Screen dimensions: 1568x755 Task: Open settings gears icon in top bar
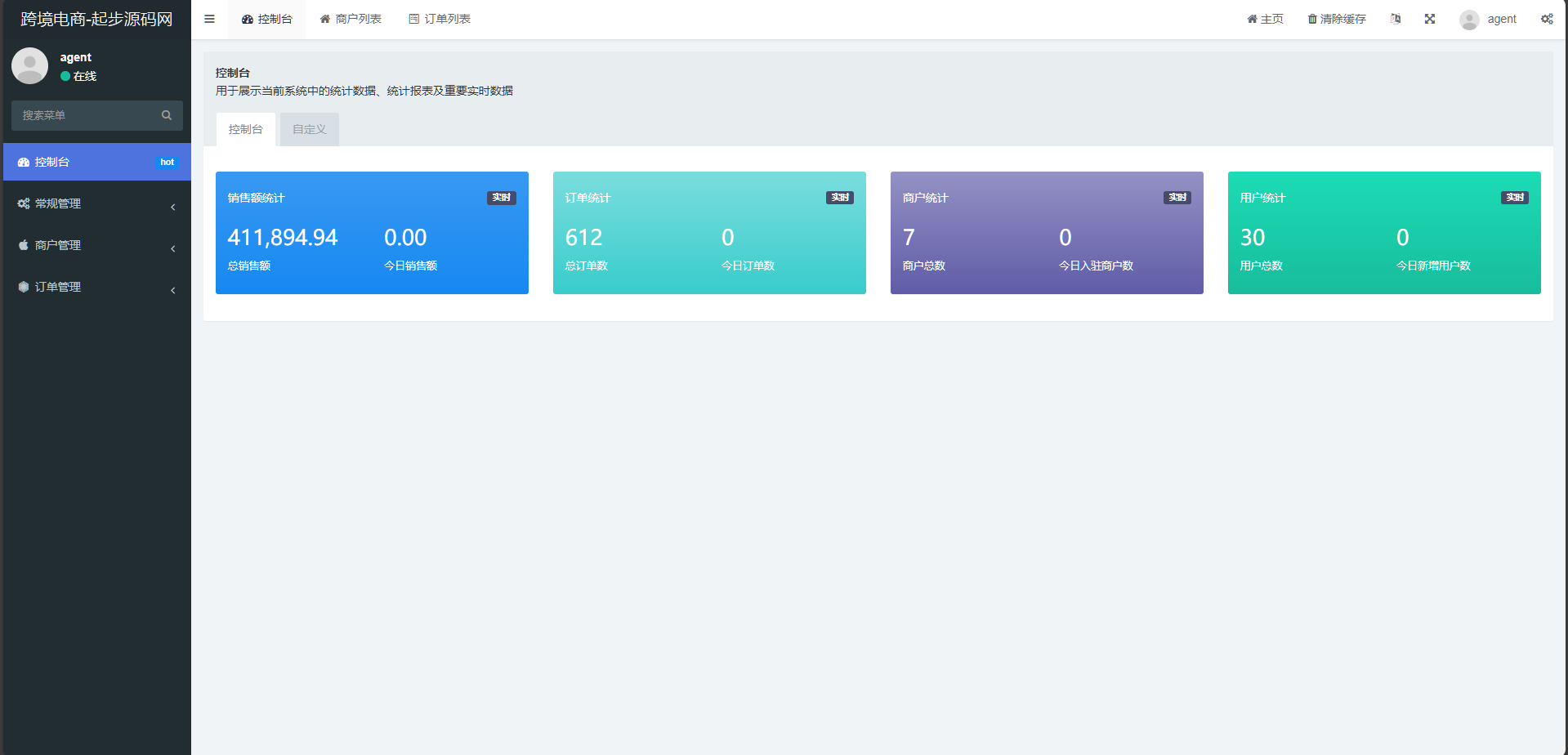coord(1547,19)
